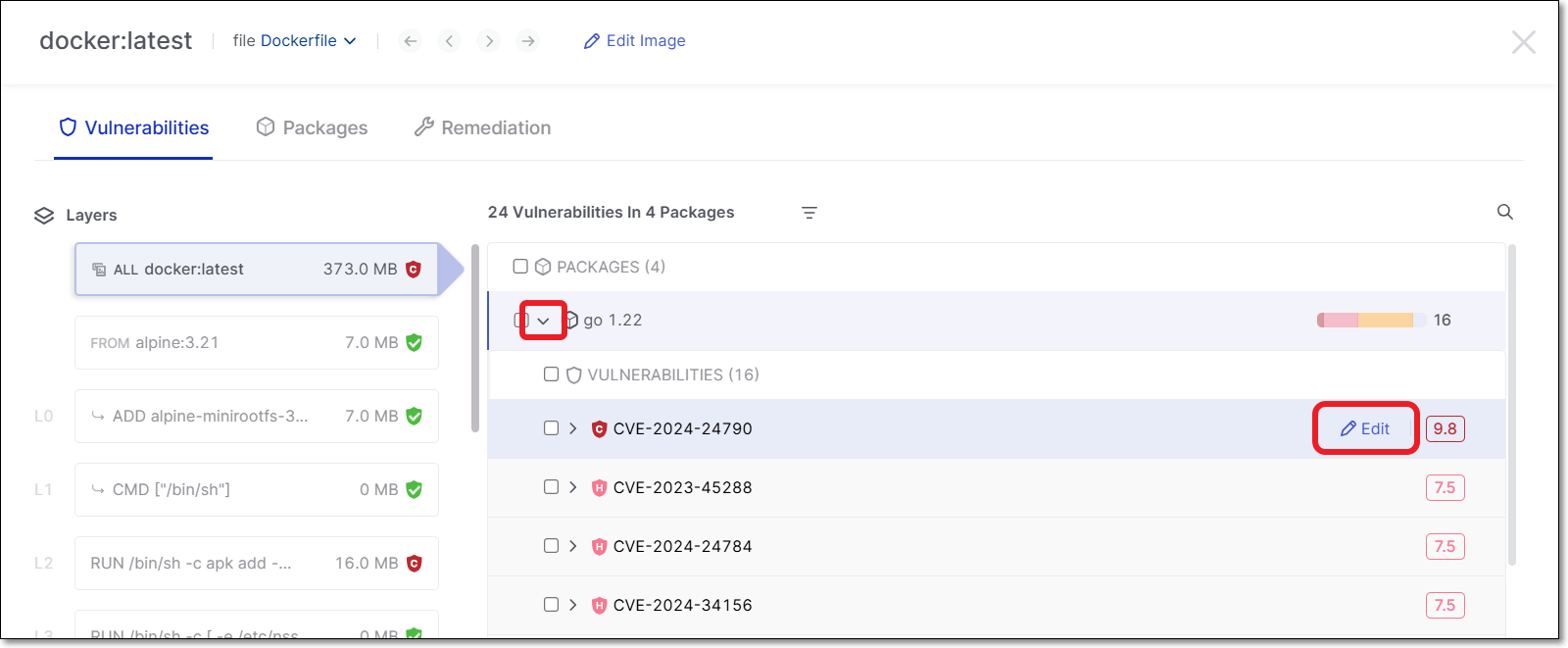Select checkbox for CVE-2024-34156

coord(551,605)
